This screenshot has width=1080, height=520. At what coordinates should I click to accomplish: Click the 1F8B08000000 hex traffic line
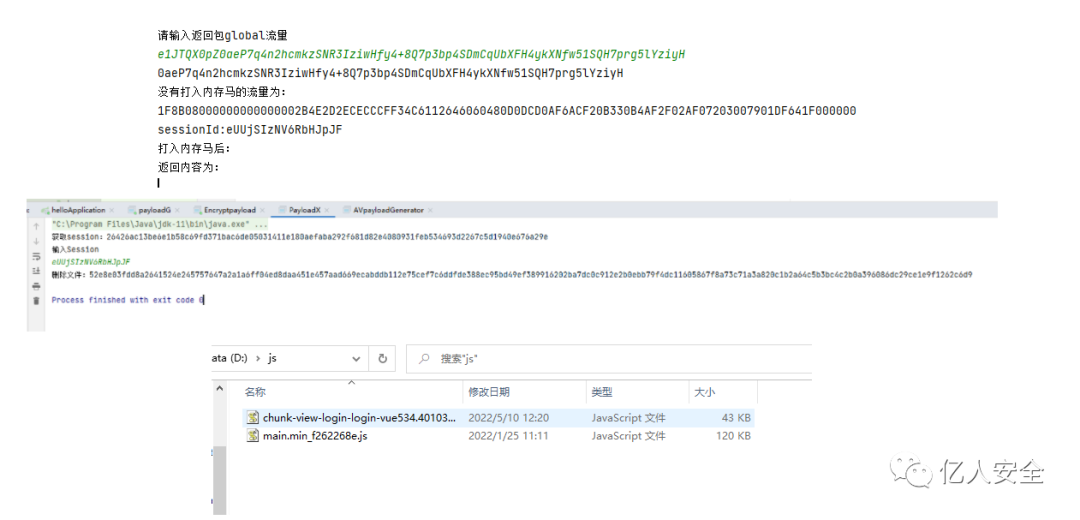(x=507, y=111)
